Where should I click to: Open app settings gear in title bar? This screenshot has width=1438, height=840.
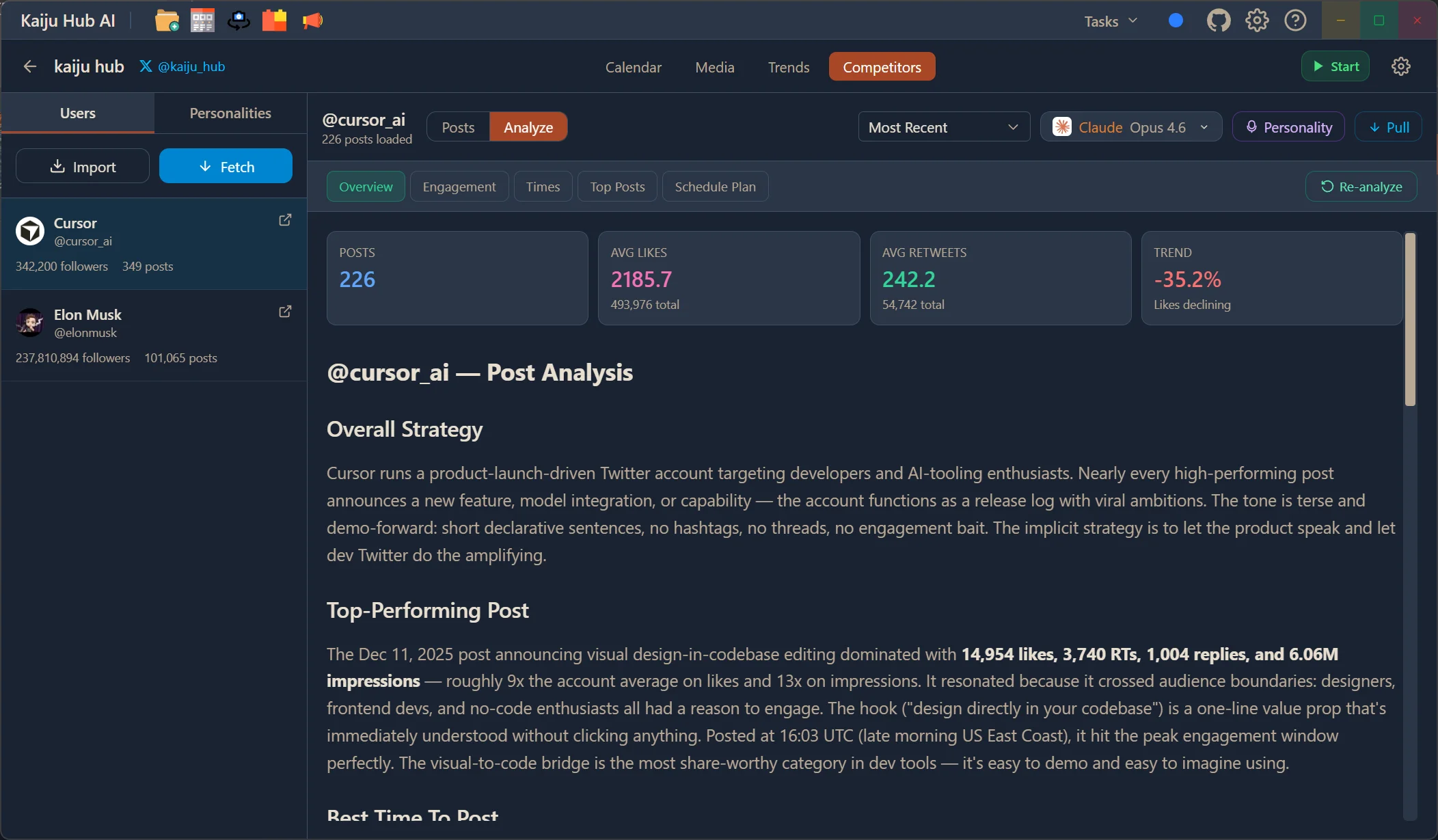pyautogui.click(x=1257, y=21)
